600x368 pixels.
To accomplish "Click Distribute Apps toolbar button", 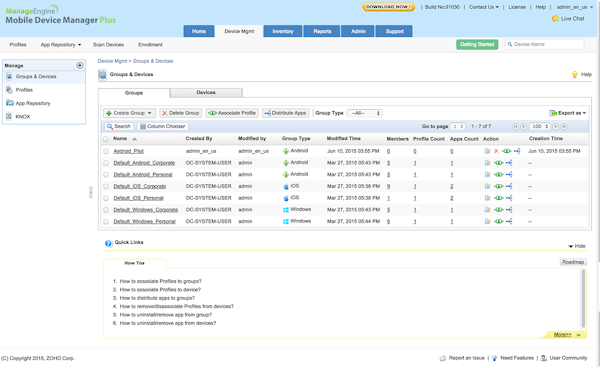I will [285, 113].
